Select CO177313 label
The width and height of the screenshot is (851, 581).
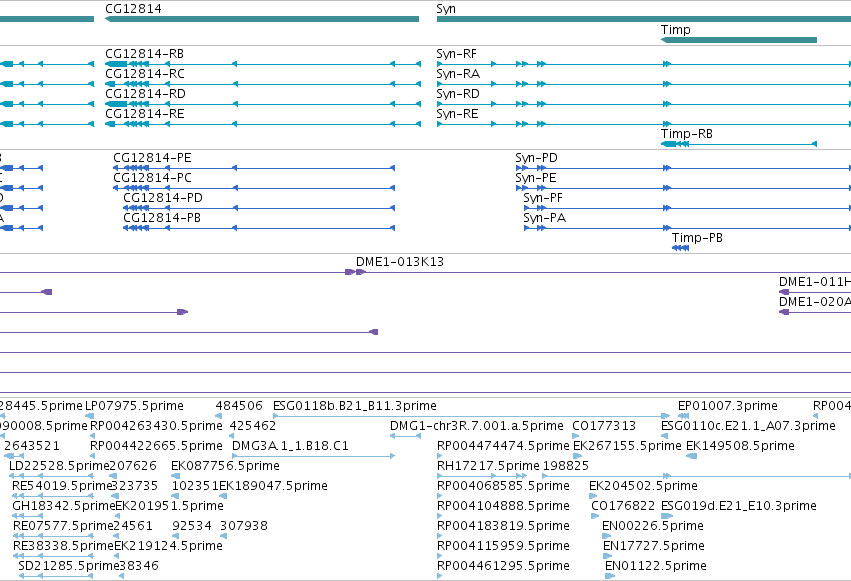[x=604, y=426]
